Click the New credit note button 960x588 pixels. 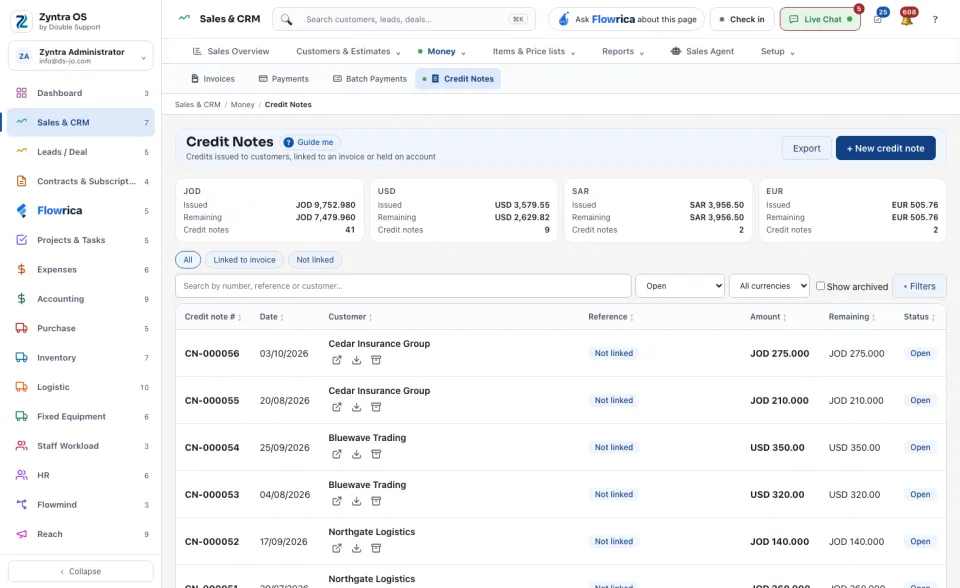(885, 148)
